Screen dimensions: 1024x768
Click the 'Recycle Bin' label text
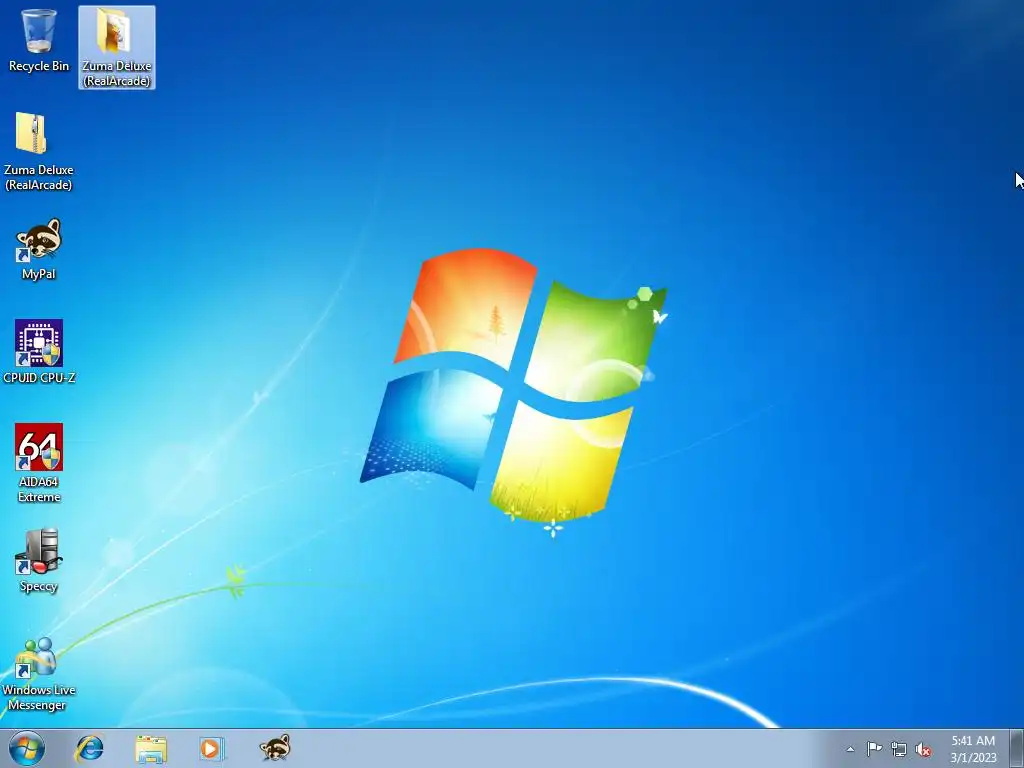tap(39, 66)
